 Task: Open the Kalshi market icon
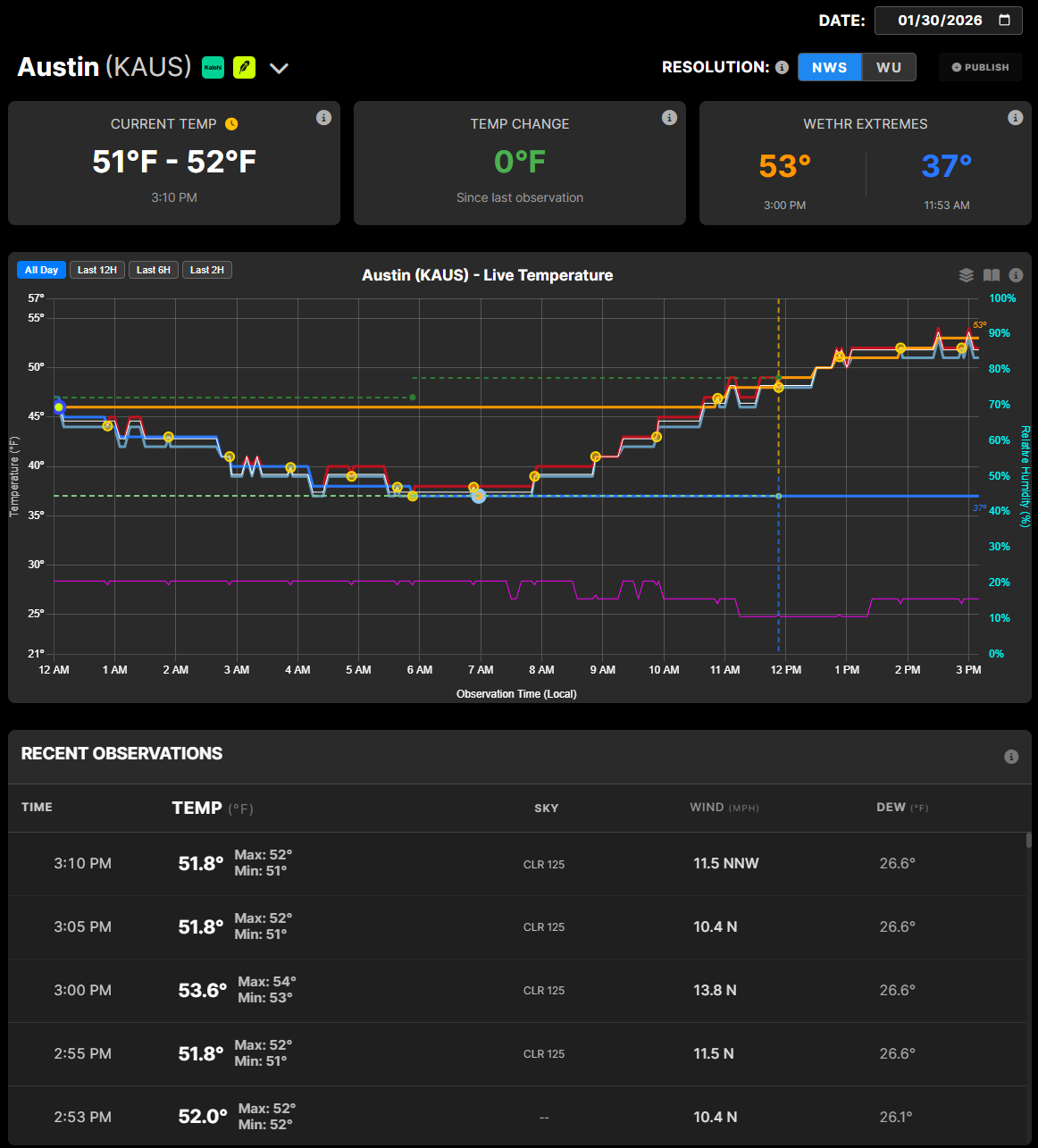[213, 67]
